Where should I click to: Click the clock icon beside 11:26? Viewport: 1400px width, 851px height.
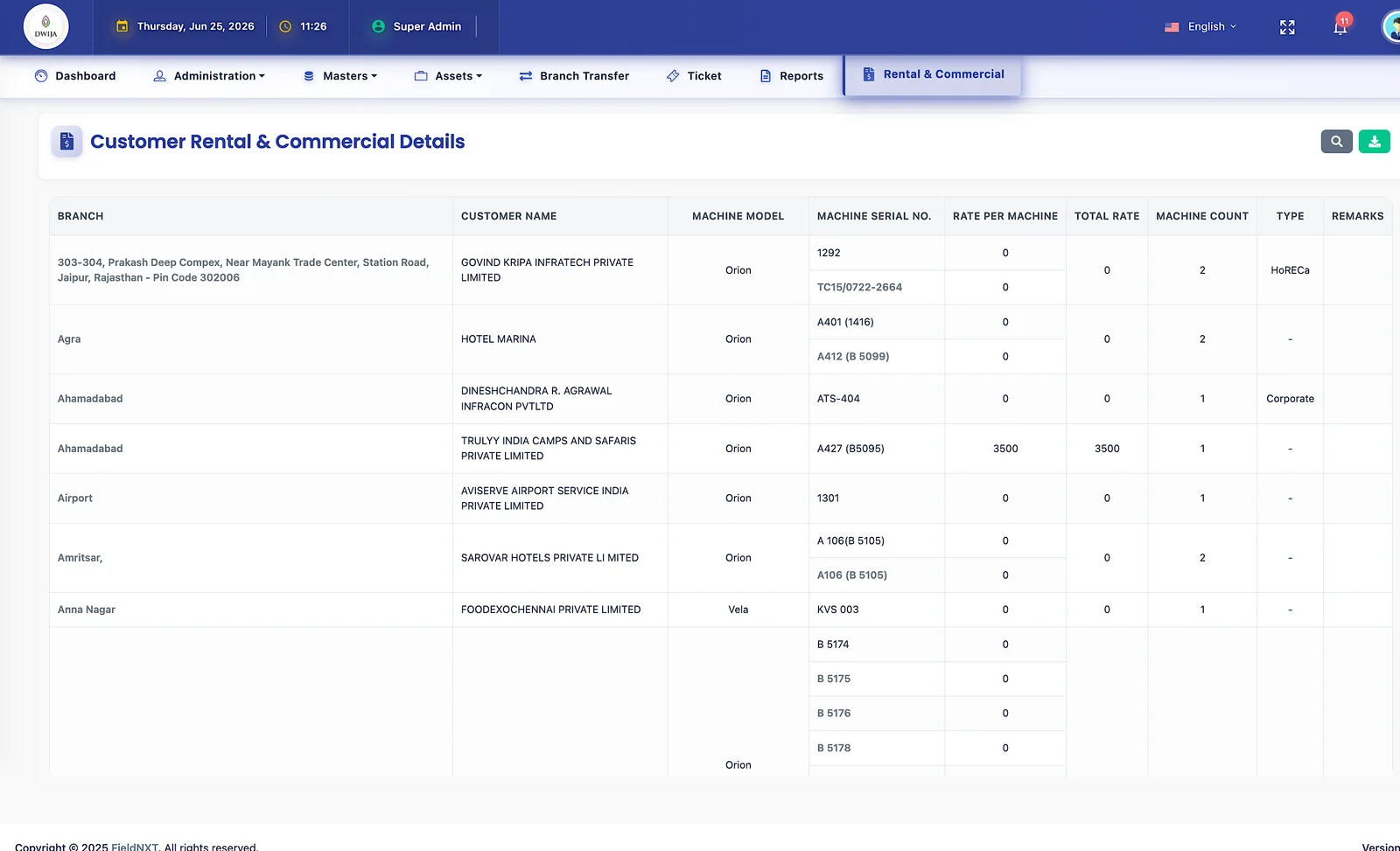[x=285, y=26]
